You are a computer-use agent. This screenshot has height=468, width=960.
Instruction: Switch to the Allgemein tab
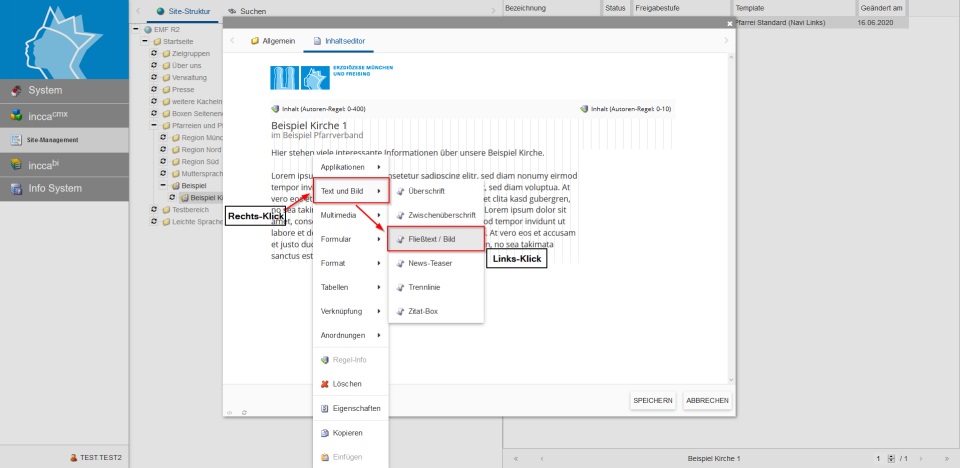click(x=272, y=41)
